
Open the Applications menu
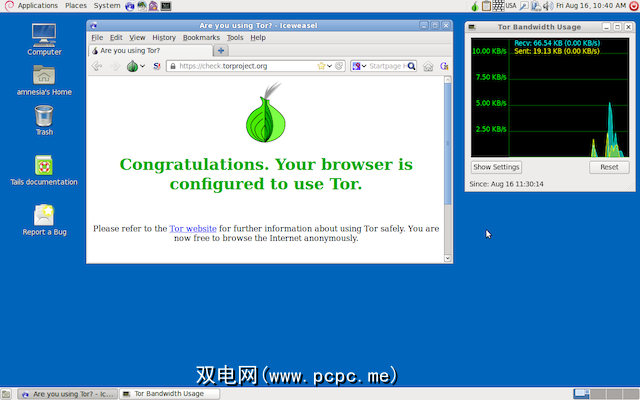(38, 6)
